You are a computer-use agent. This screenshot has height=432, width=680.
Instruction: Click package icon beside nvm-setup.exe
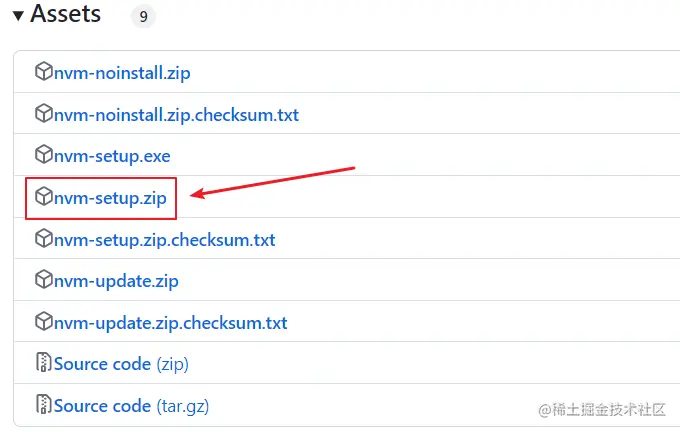click(x=44, y=154)
